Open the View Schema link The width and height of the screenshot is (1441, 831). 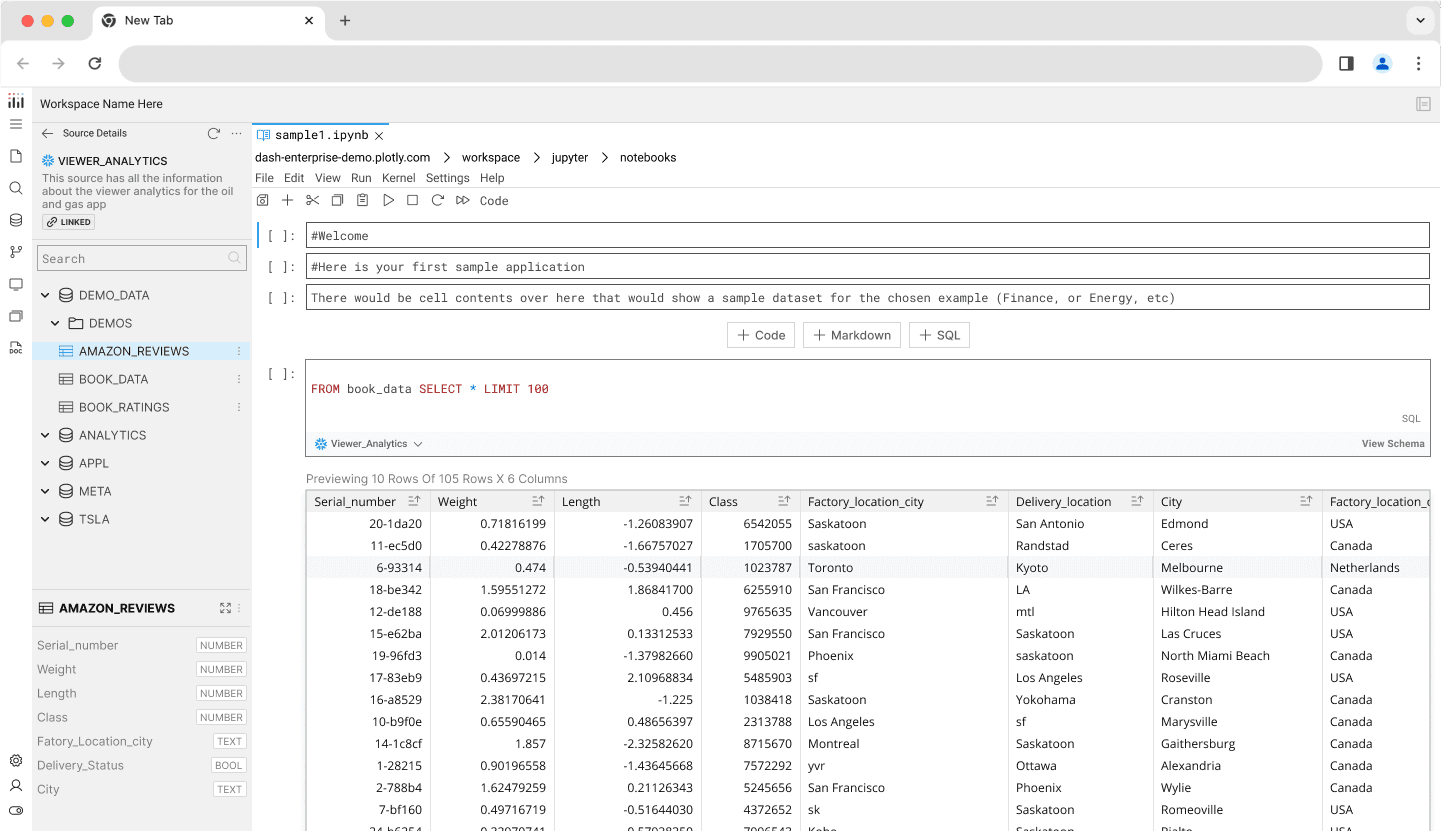(1393, 443)
